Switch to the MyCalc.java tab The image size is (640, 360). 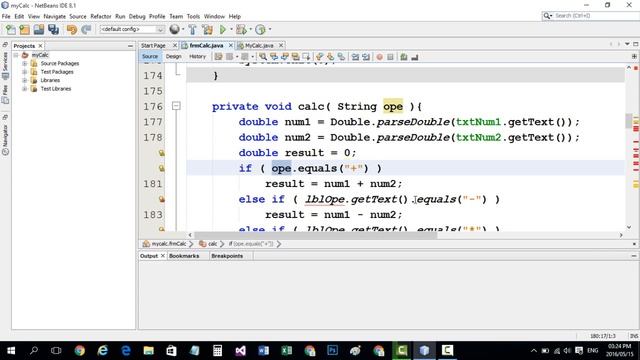pos(259,45)
